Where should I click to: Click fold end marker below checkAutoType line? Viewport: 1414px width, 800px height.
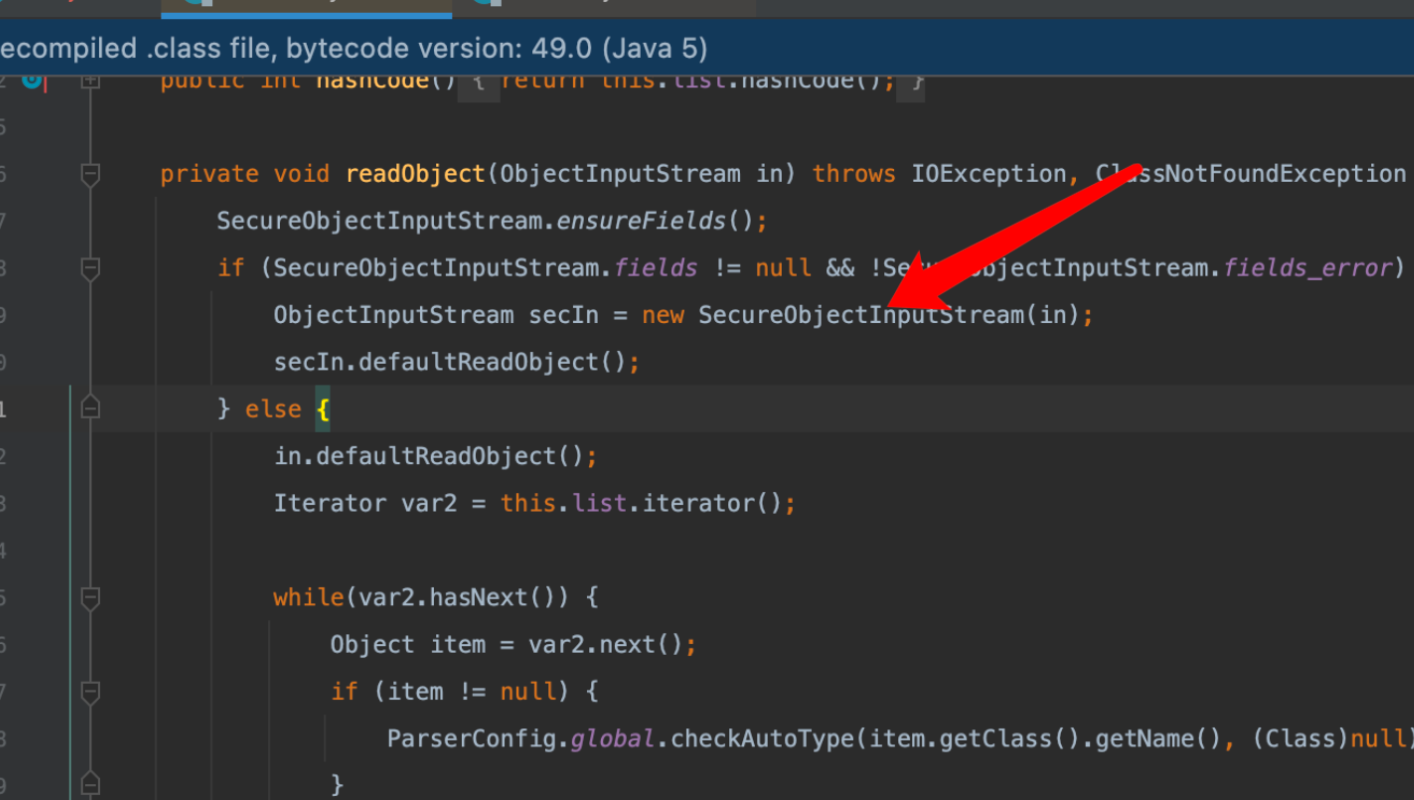tap(90, 783)
